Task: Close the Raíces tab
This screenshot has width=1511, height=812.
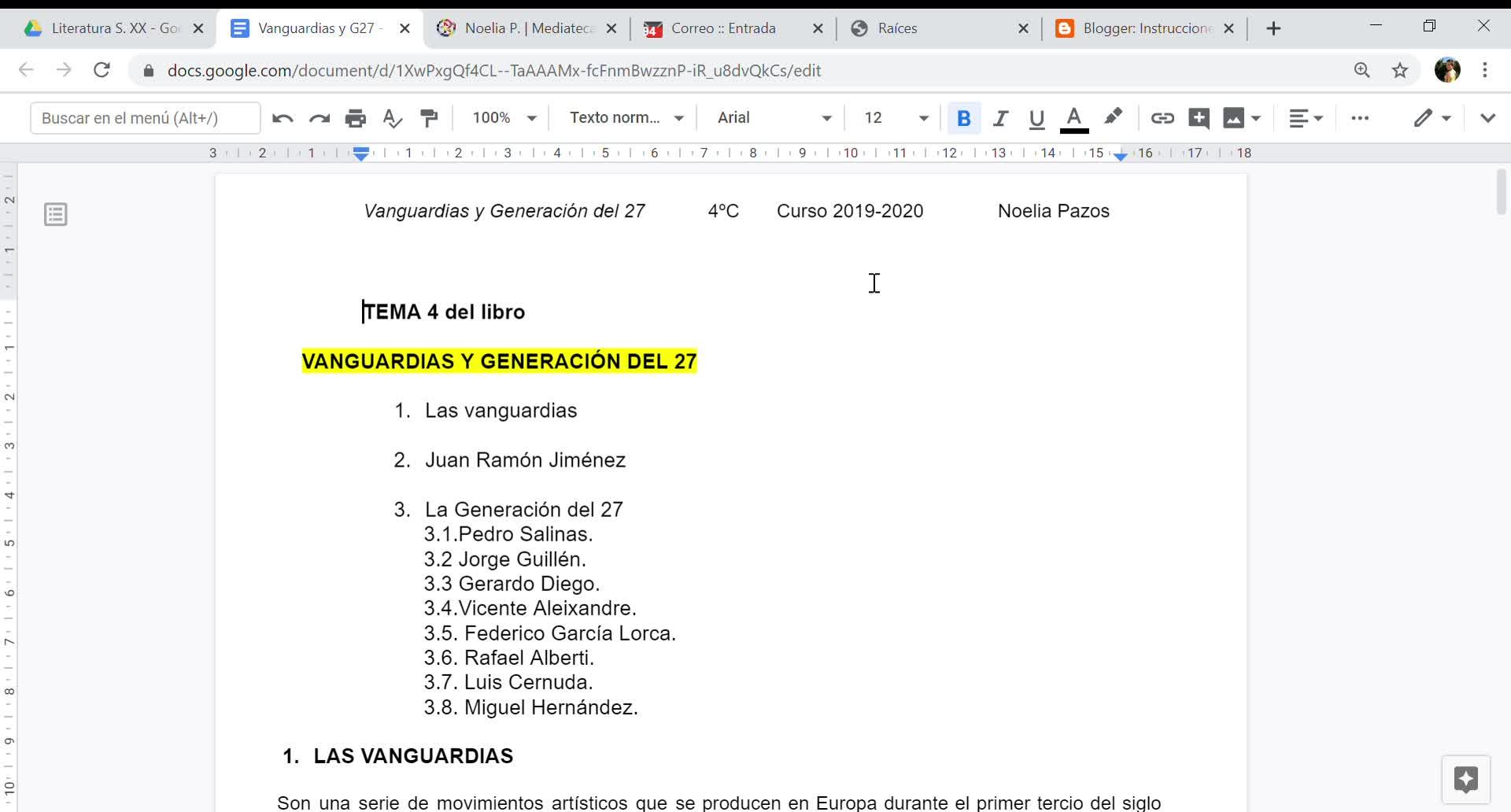Action: [x=1023, y=28]
